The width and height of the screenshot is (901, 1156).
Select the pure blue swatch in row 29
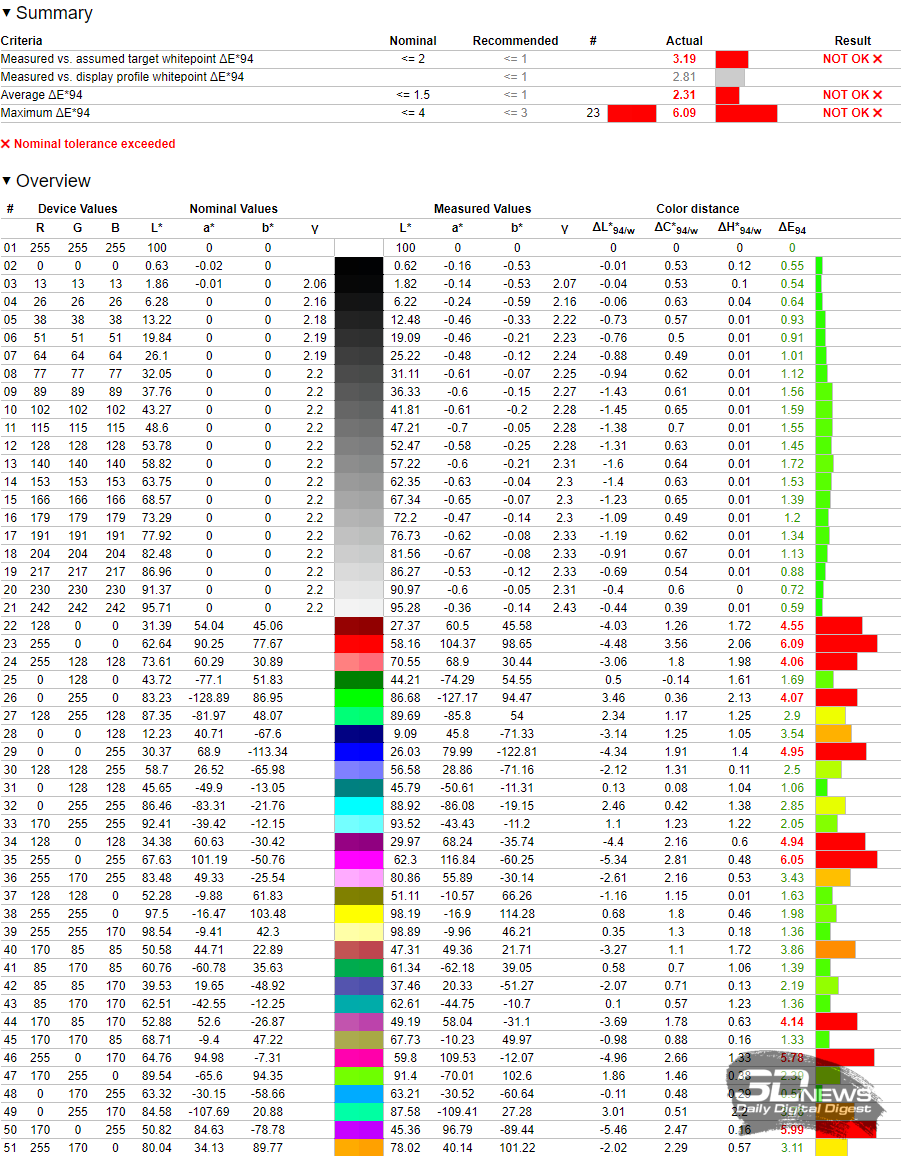click(359, 751)
